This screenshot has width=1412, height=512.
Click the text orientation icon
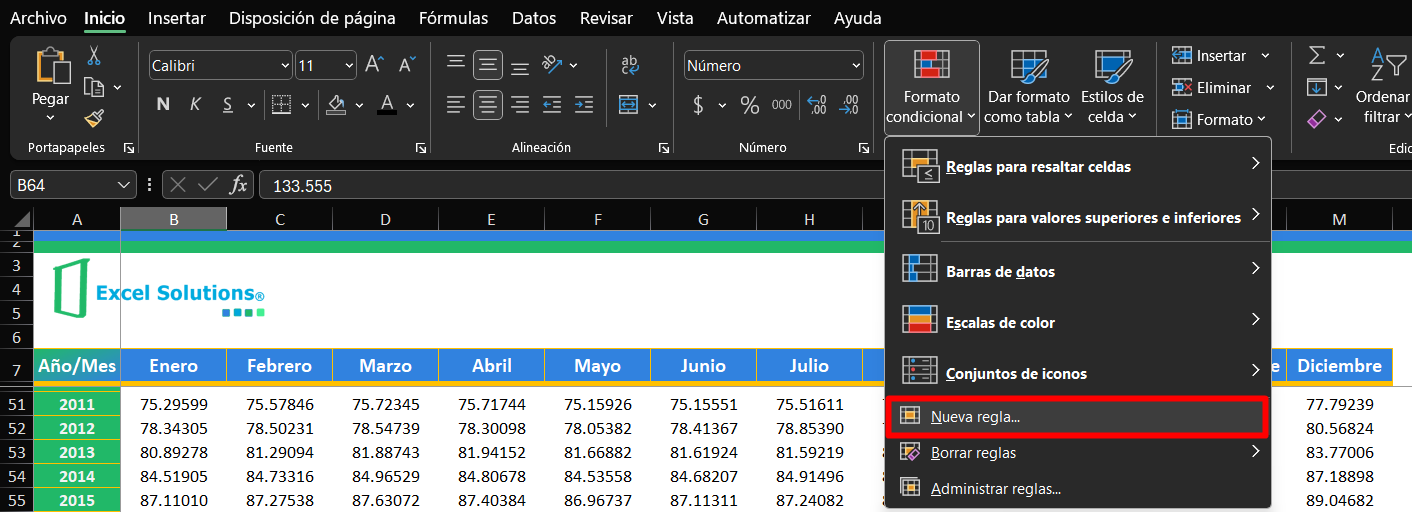[551, 65]
